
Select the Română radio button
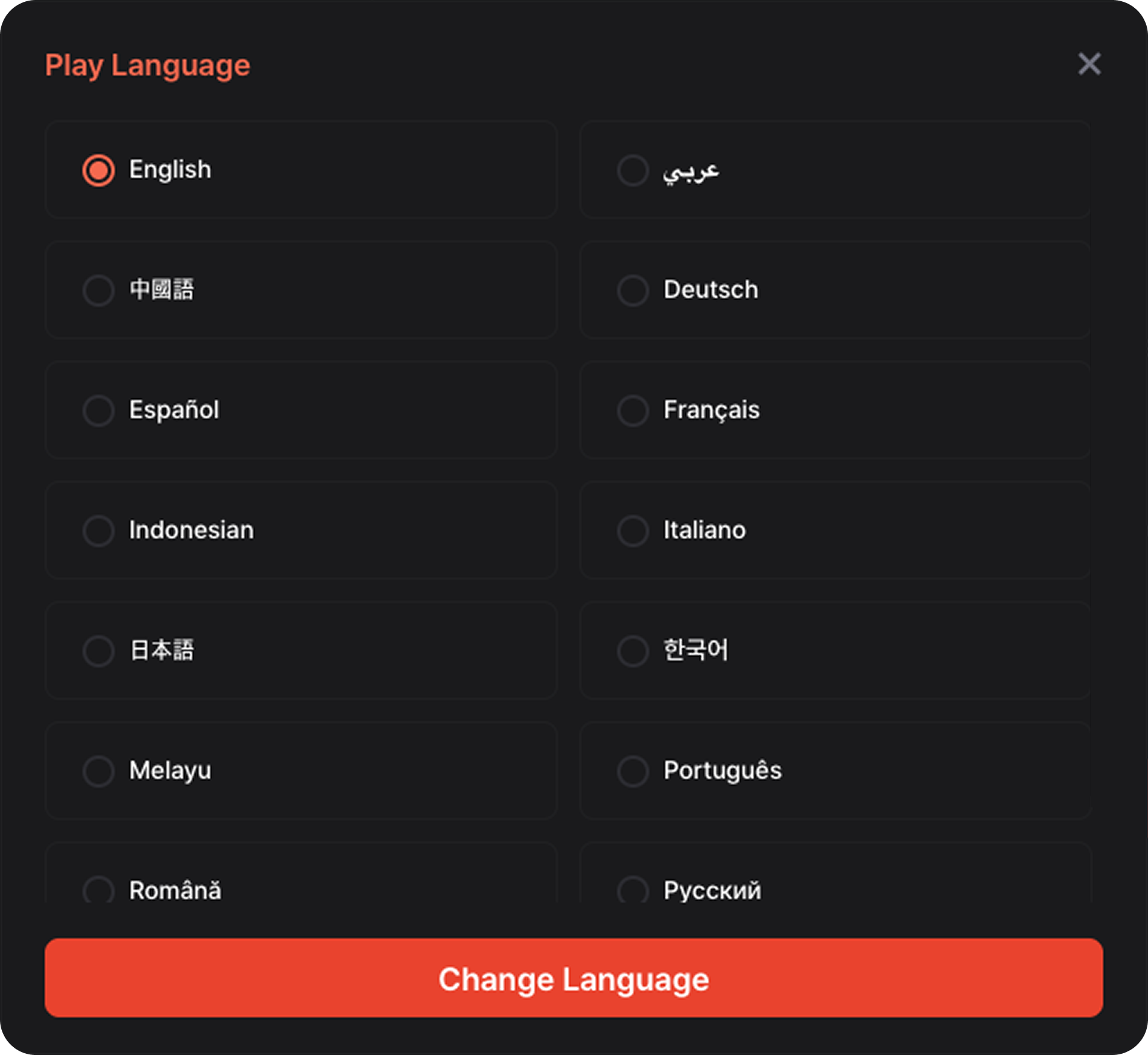(x=99, y=891)
